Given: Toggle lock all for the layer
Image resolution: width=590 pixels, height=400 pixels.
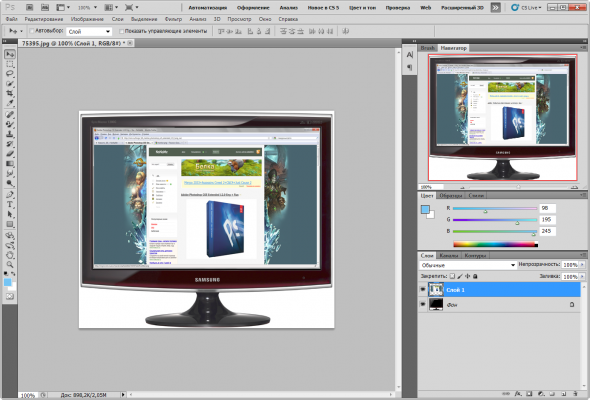Looking at the screenshot, I should tap(475, 276).
